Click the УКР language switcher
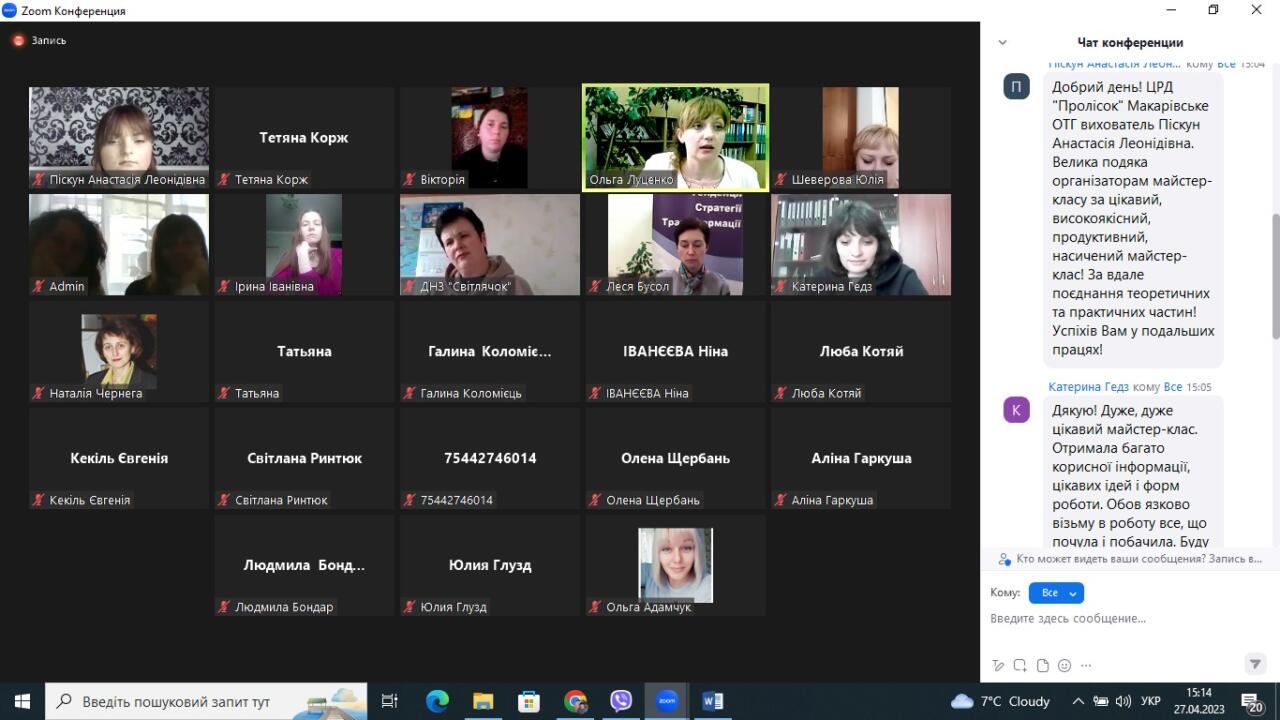The image size is (1280, 720). pyautogui.click(x=1151, y=701)
